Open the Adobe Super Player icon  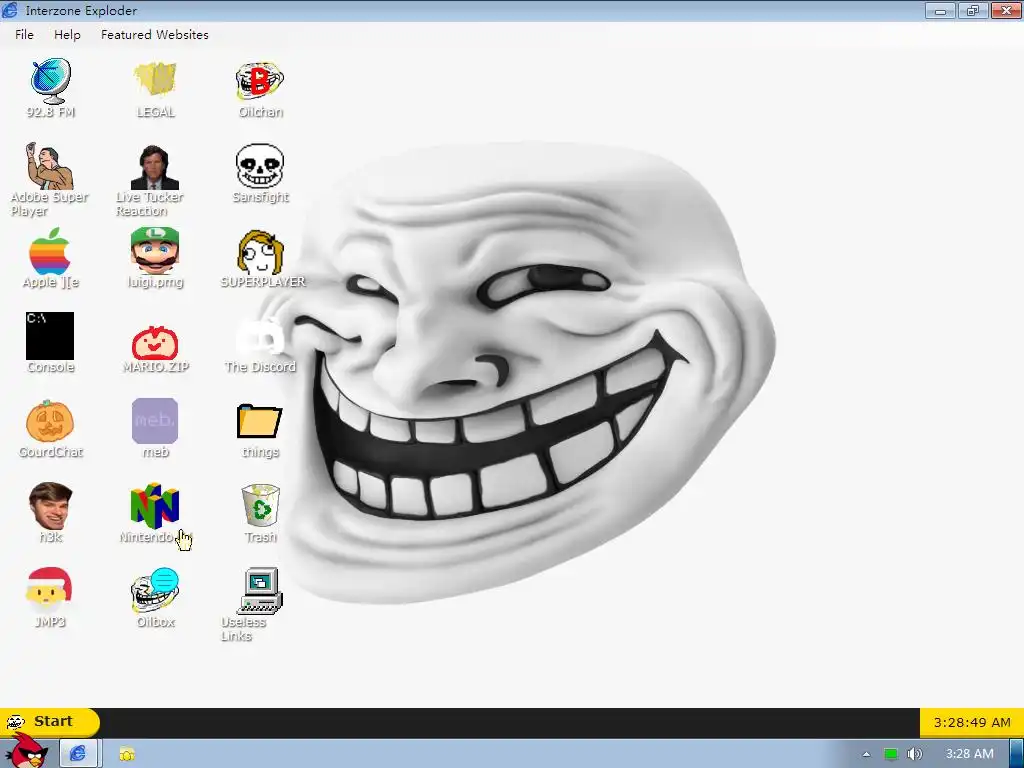pyautogui.click(x=49, y=167)
